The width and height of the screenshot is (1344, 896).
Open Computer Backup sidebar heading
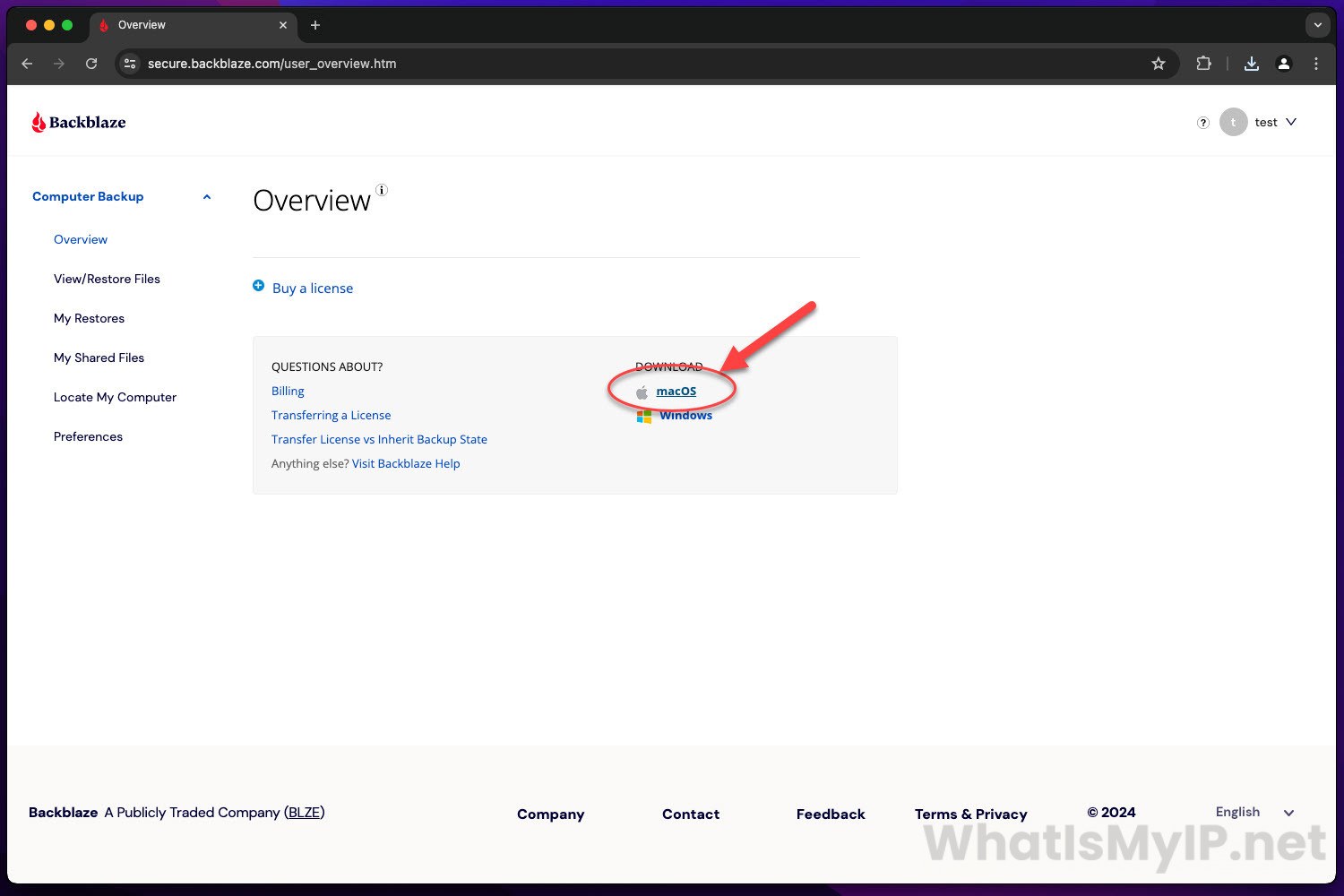(88, 196)
